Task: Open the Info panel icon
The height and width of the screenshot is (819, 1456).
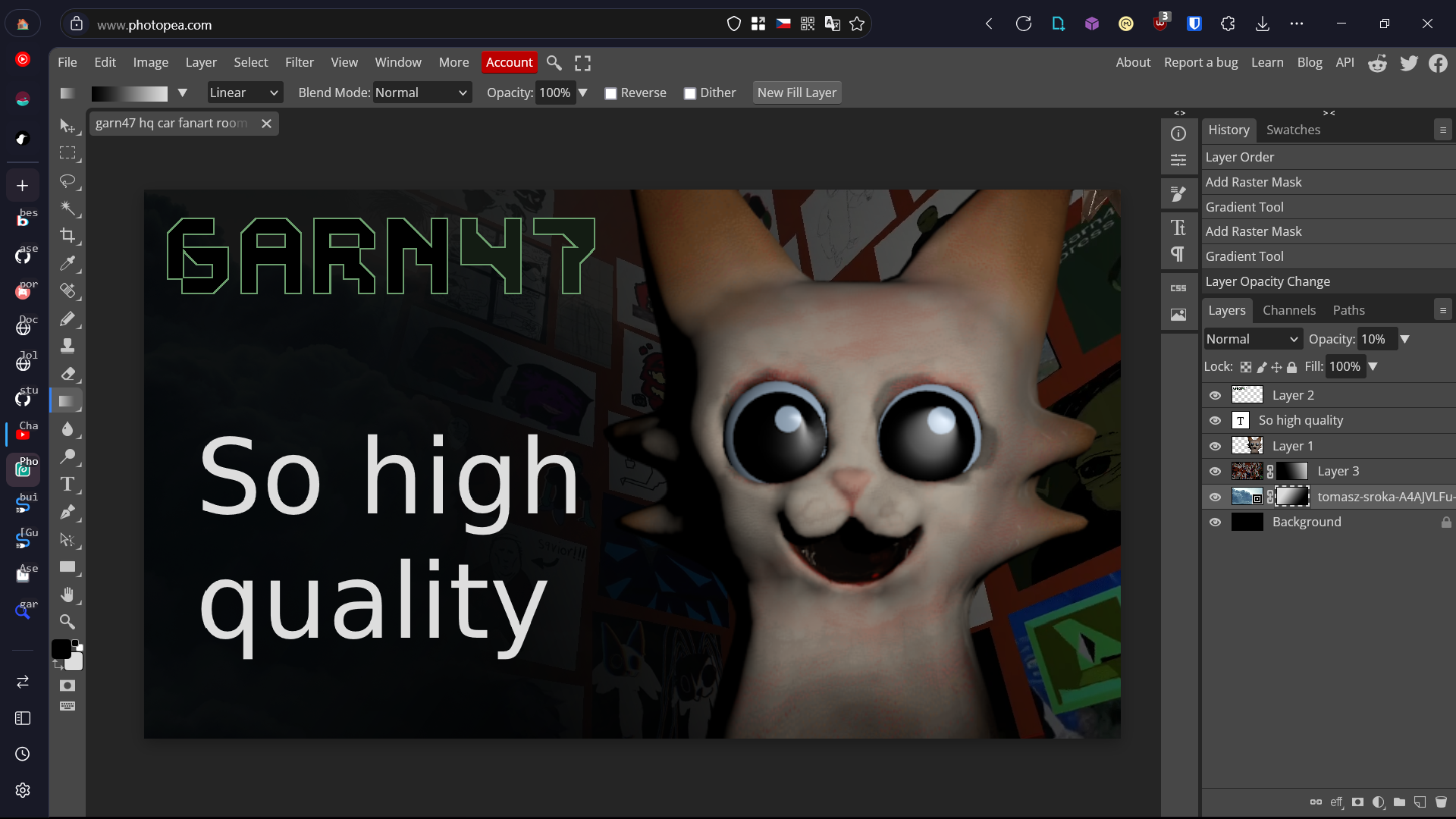Action: coord(1178,133)
